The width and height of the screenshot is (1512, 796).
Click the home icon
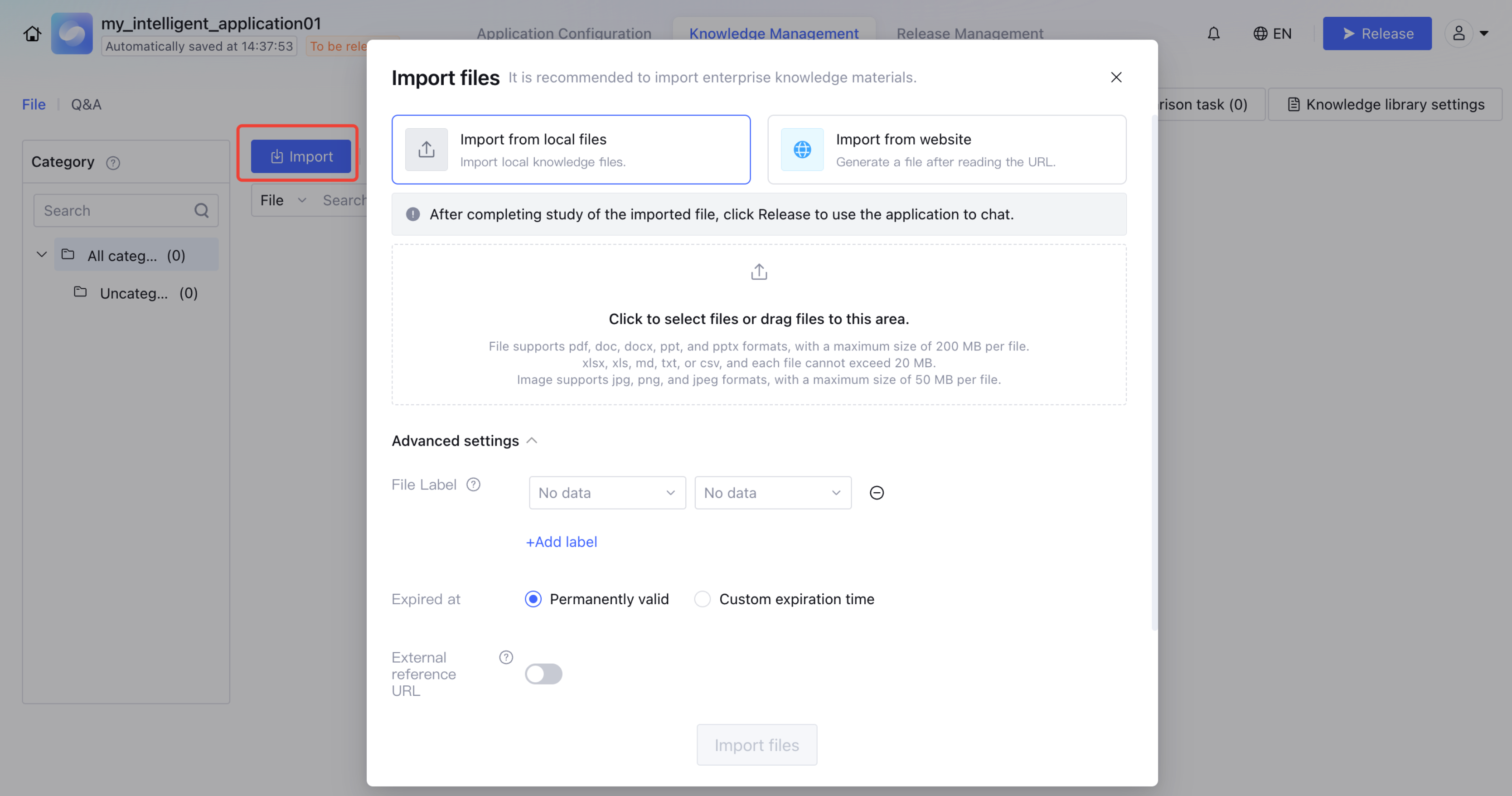32,34
